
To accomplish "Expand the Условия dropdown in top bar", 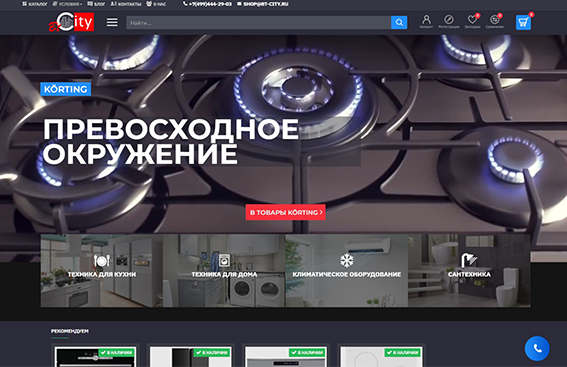I will click(68, 4).
